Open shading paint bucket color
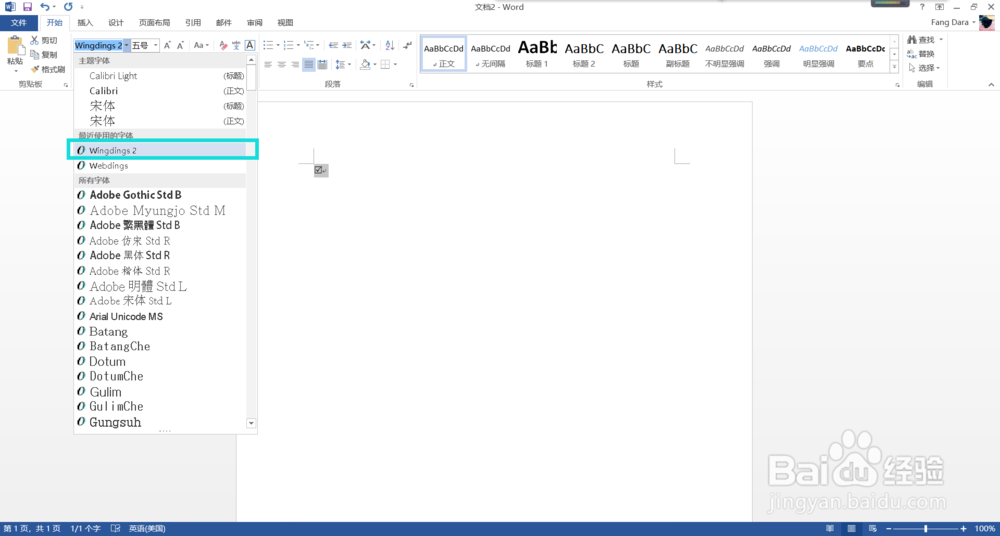 click(x=364, y=64)
